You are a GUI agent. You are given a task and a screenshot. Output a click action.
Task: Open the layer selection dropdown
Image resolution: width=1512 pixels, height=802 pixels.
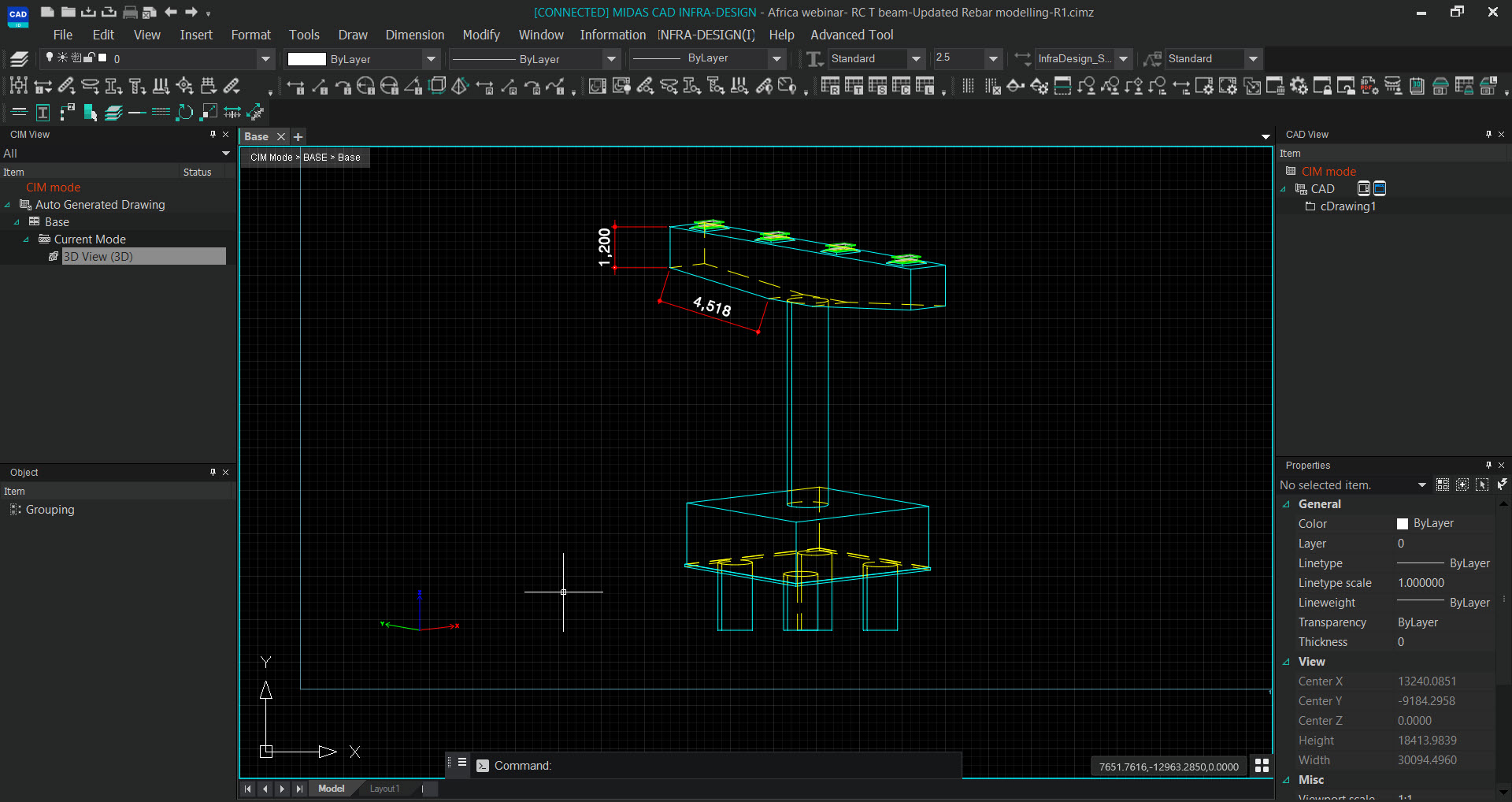265,59
